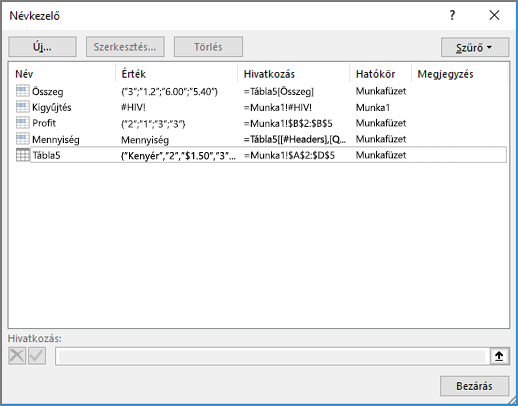Select the Mennyiség name entry

pyautogui.click(x=56, y=139)
